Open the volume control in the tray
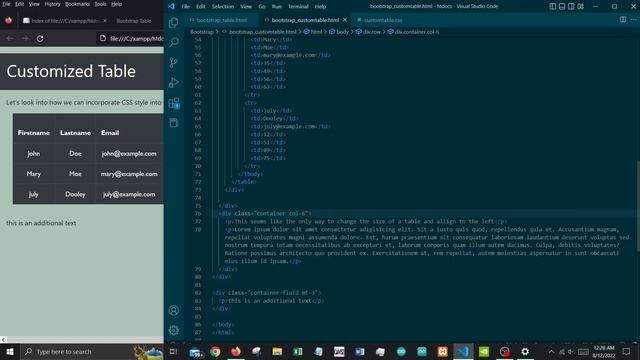The height and width of the screenshot is (360, 640). click(x=571, y=351)
